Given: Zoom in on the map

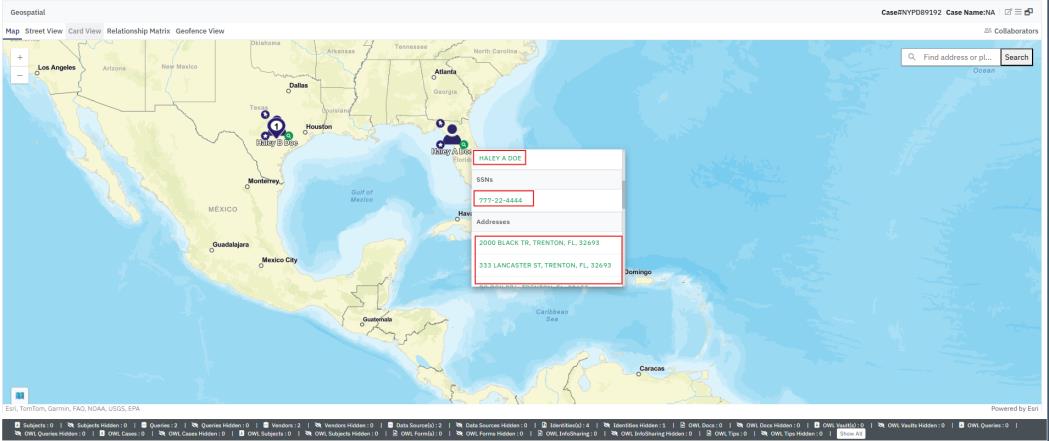Looking at the screenshot, I should (20, 58).
